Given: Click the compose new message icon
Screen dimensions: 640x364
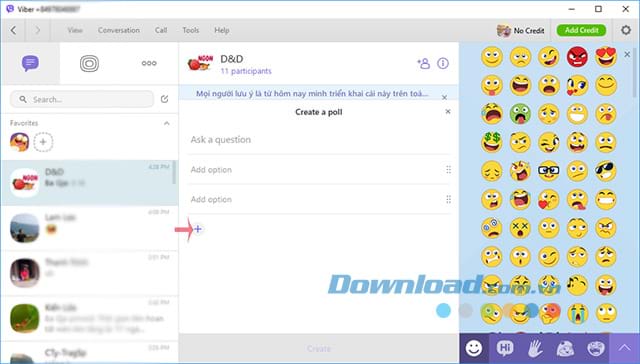Looking at the screenshot, I should pos(164,99).
